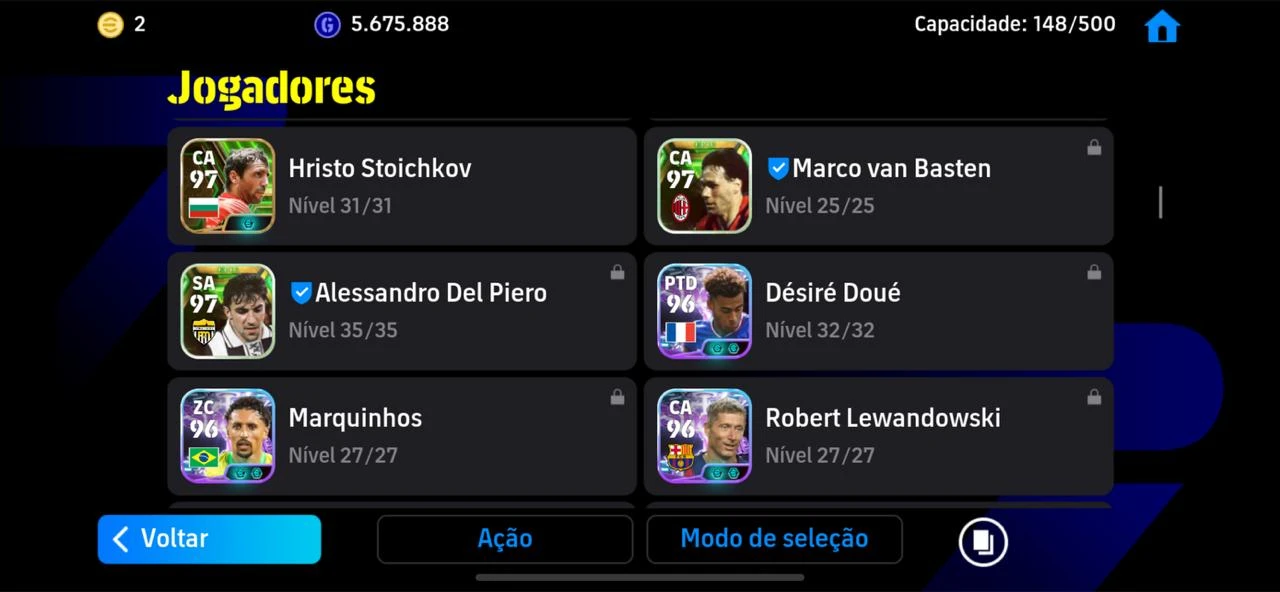
Task: Tap the blue check badge beside Marco van Basten
Action: pos(778,169)
